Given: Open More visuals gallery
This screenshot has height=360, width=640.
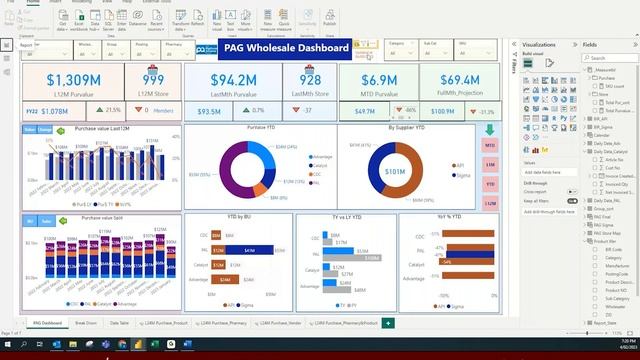Looking at the screenshot, I should [x=245, y=20].
